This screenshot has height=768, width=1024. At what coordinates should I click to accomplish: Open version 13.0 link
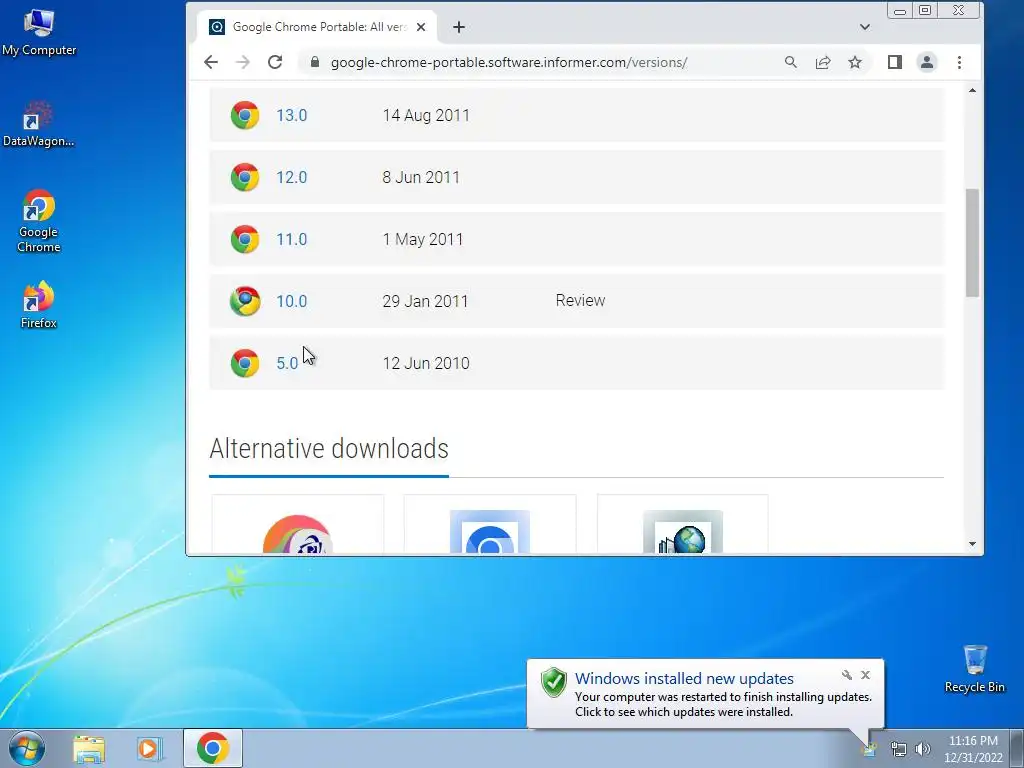(x=291, y=115)
